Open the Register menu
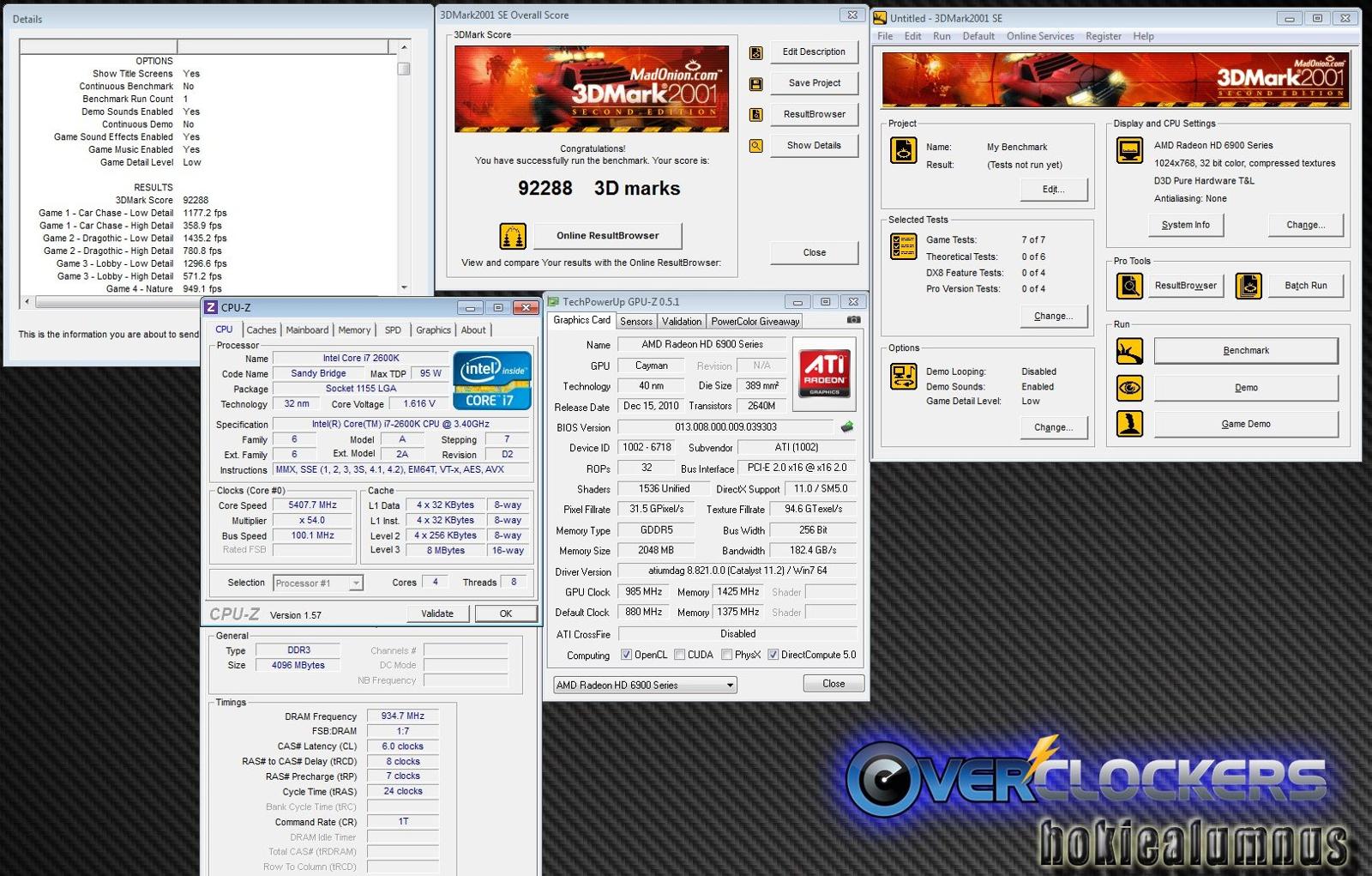Image resolution: width=1372 pixels, height=876 pixels. 1103,37
